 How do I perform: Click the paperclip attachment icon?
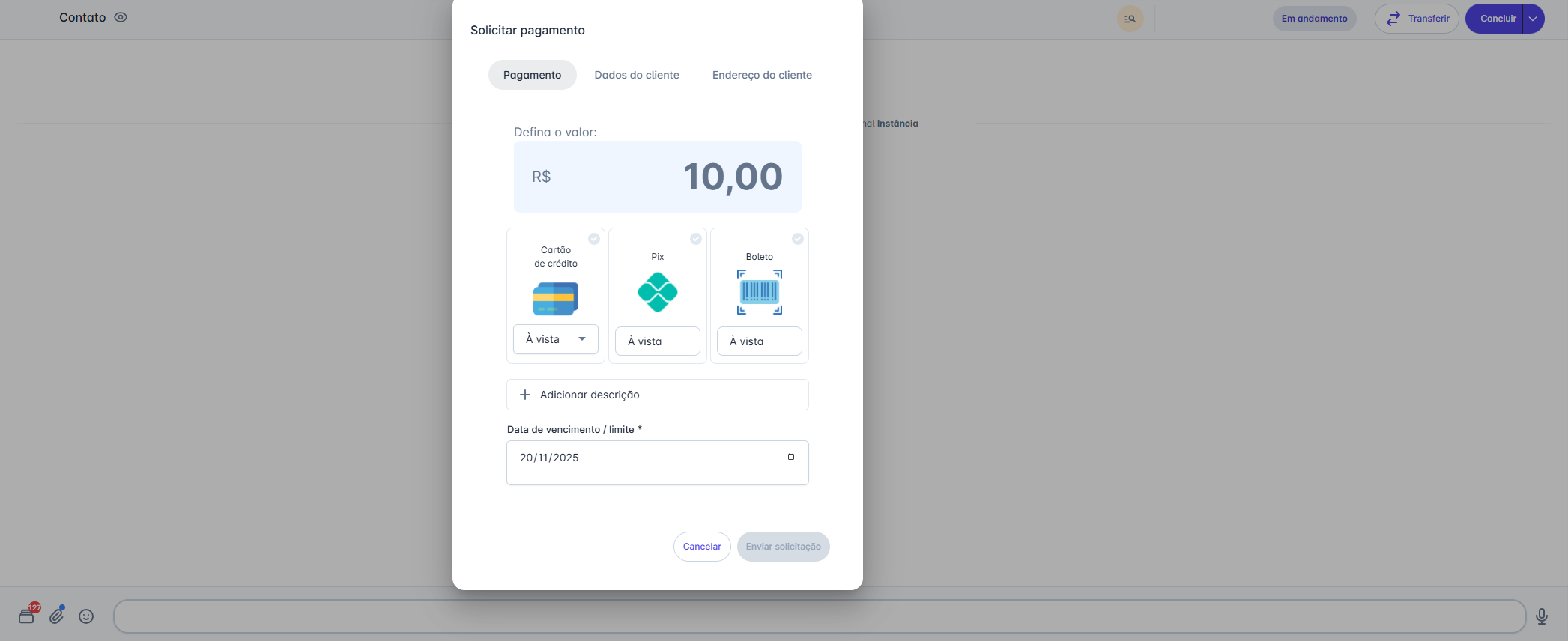pyautogui.click(x=57, y=616)
